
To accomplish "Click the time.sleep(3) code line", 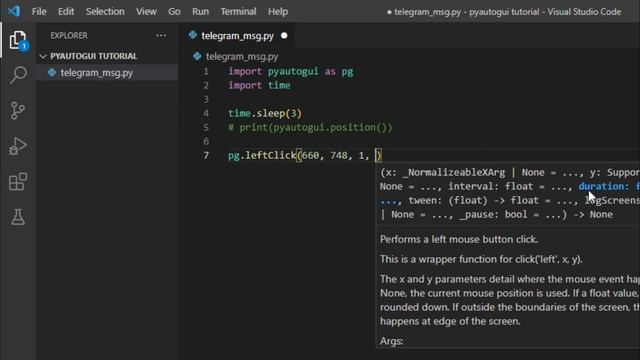I will point(265,113).
